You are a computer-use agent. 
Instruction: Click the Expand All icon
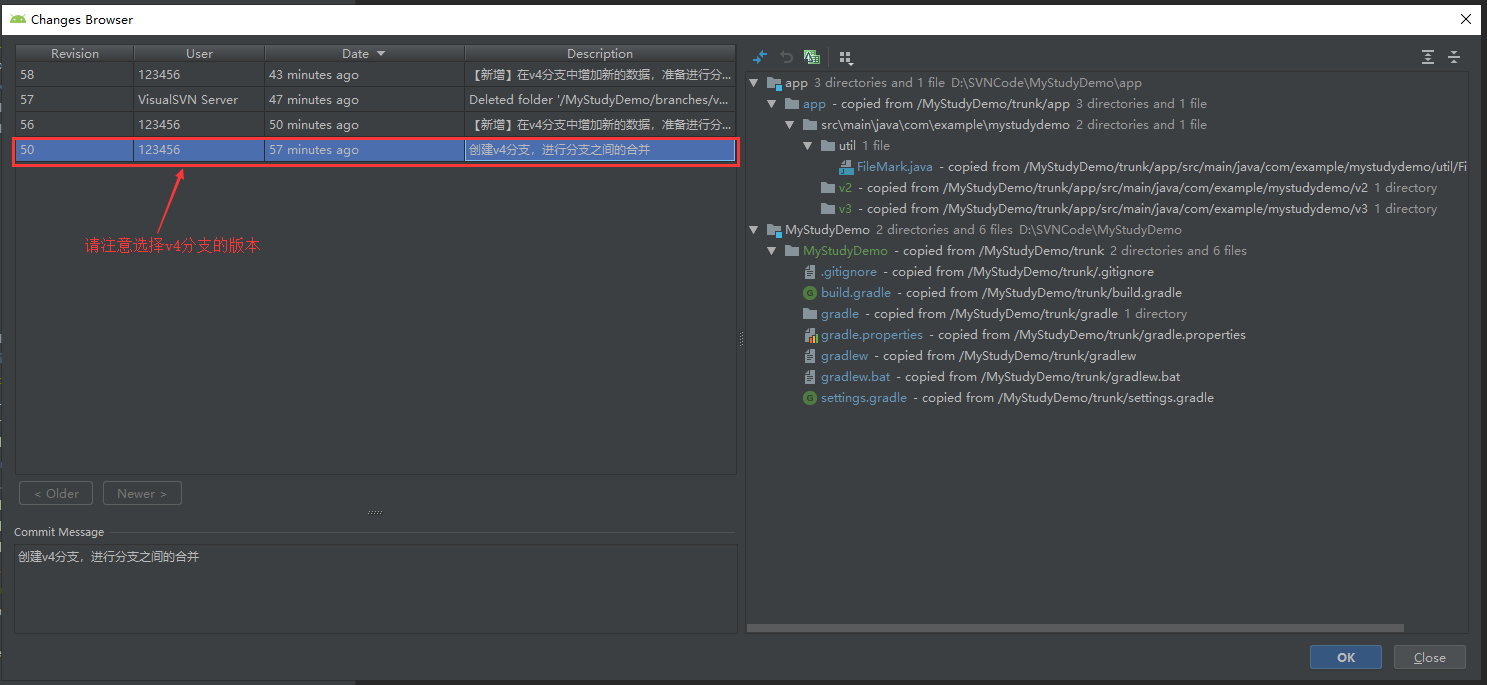[1428, 57]
